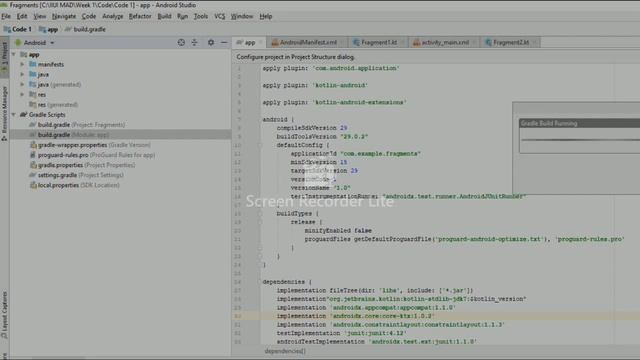The width and height of the screenshot is (640, 360).
Task: Fold the dependencies block in gutter
Action: [x=260, y=282]
